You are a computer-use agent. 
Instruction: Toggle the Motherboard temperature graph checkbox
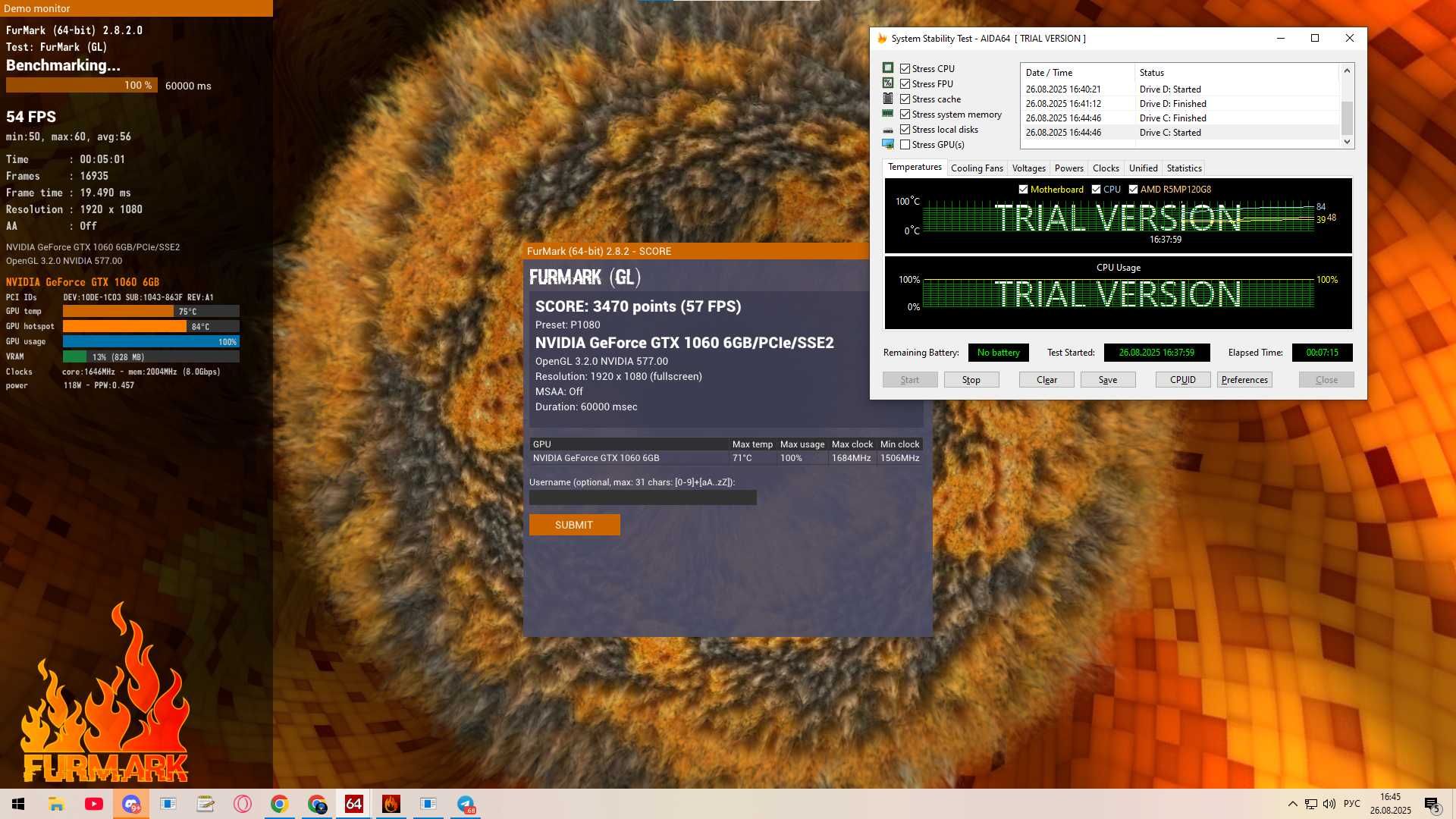[1023, 190]
